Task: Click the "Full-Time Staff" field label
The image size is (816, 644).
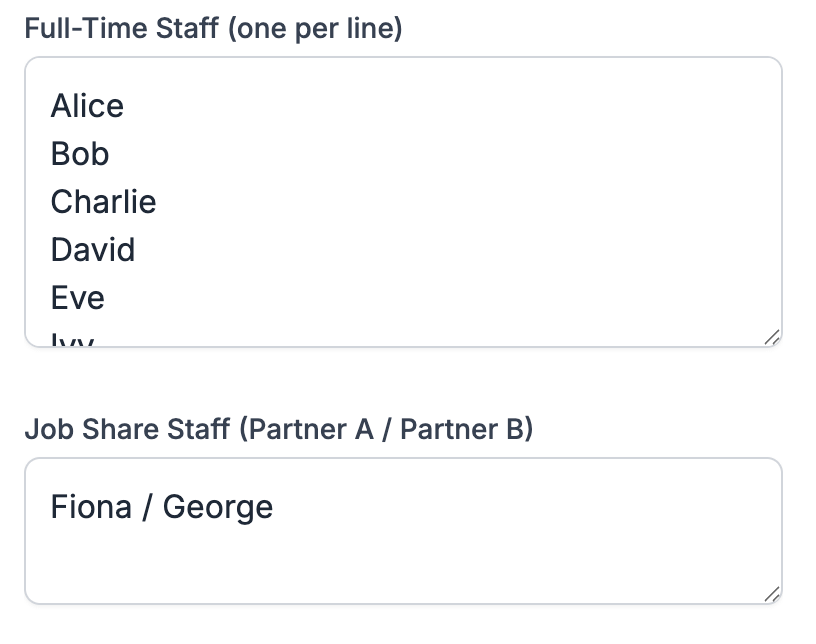Action: [122, 28]
